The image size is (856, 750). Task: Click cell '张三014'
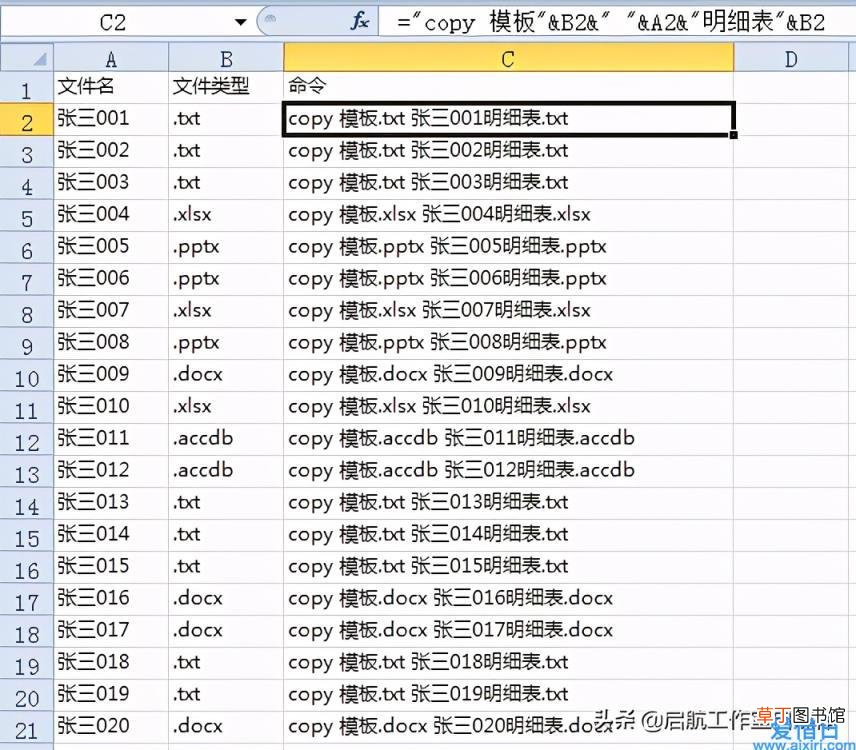pos(111,535)
